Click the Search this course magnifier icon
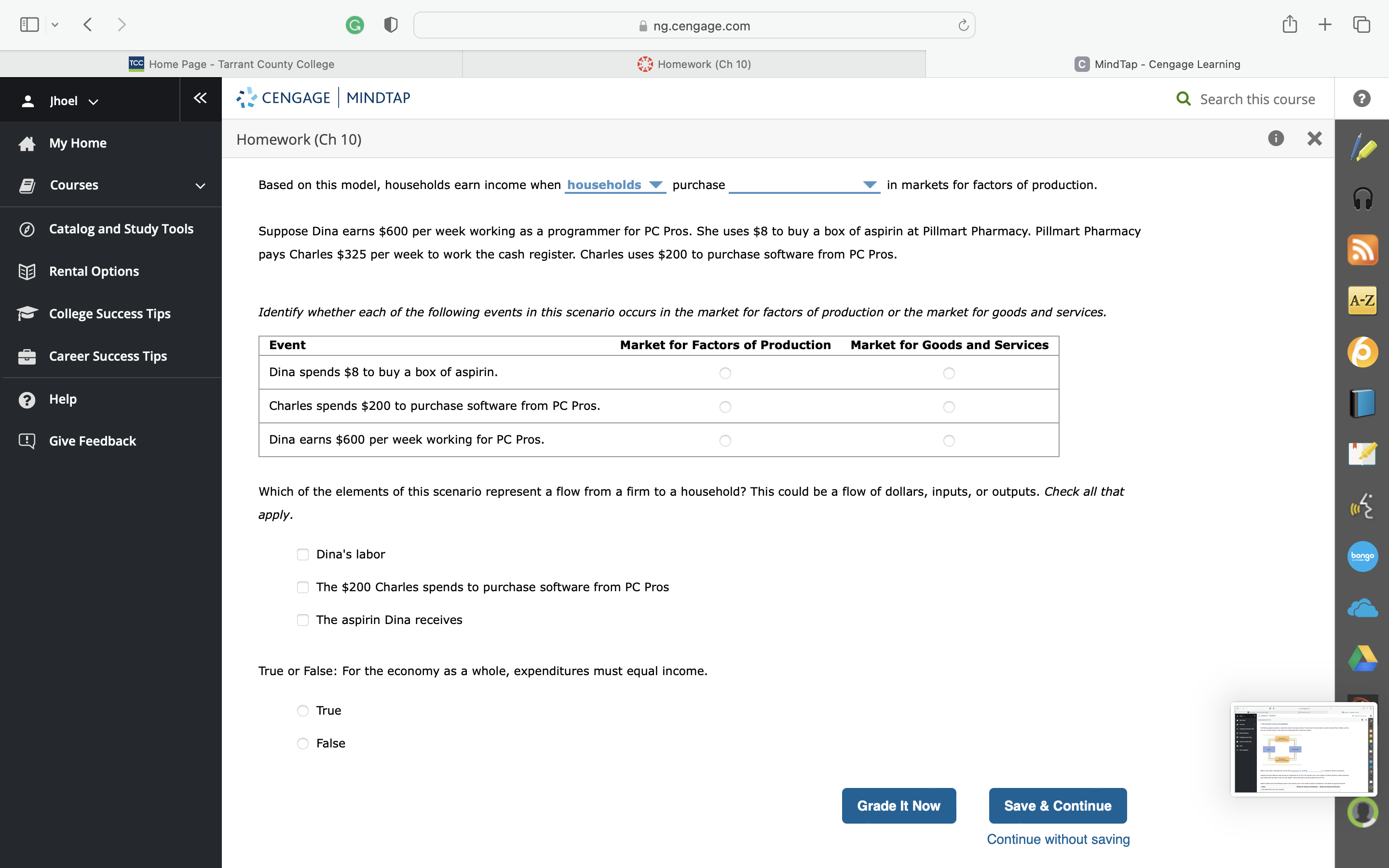1389x868 pixels. 1184,99
